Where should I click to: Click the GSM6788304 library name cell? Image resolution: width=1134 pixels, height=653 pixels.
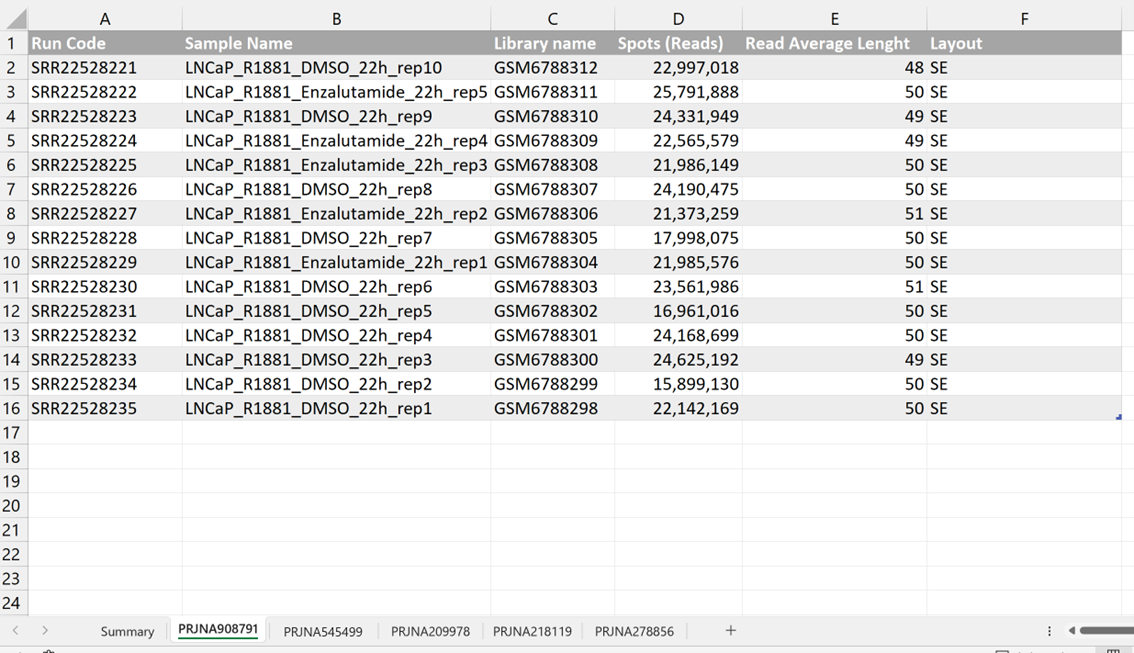551,262
